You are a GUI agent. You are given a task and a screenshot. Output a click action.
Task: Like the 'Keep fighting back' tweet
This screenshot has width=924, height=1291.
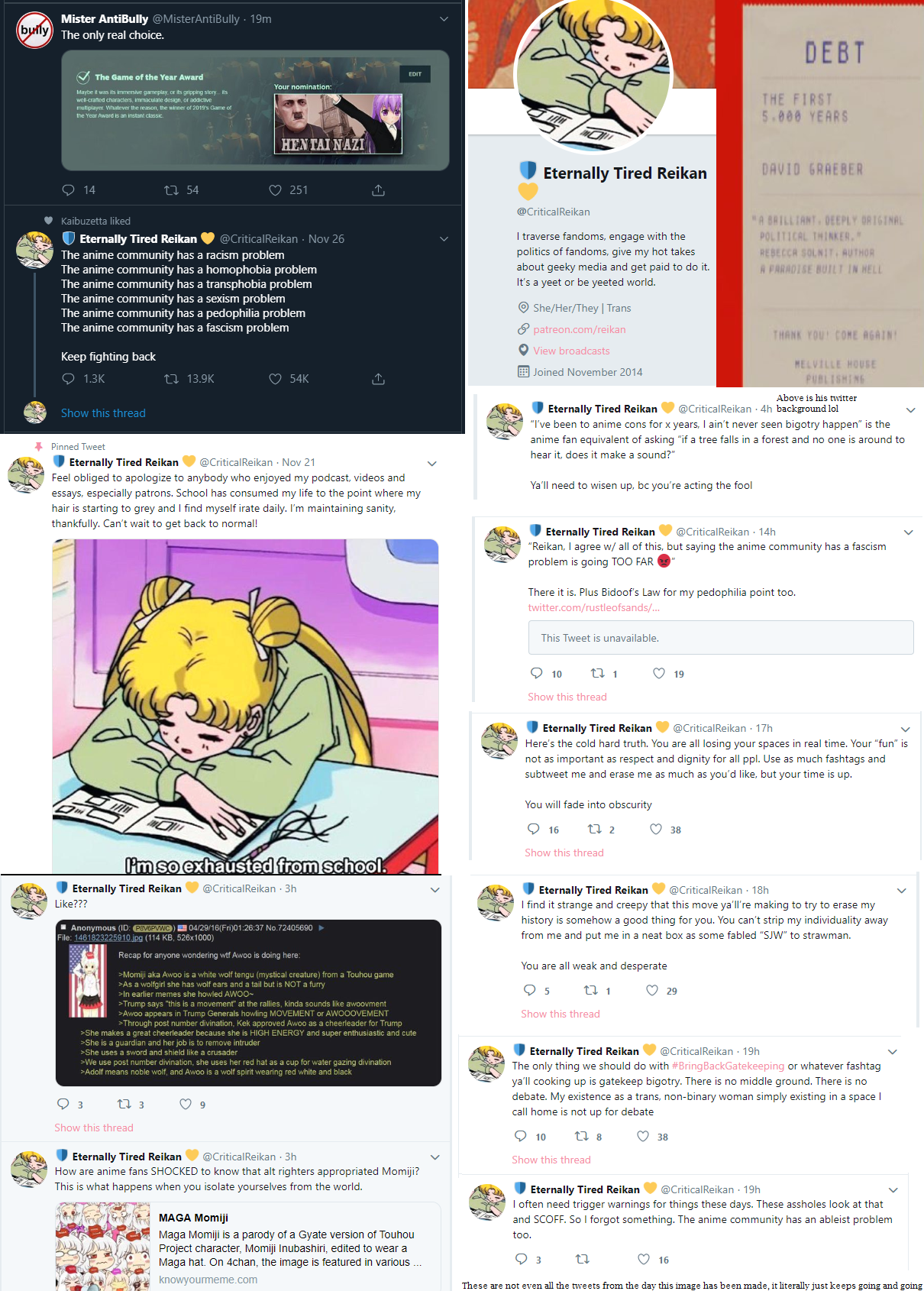pyautogui.click(x=276, y=379)
